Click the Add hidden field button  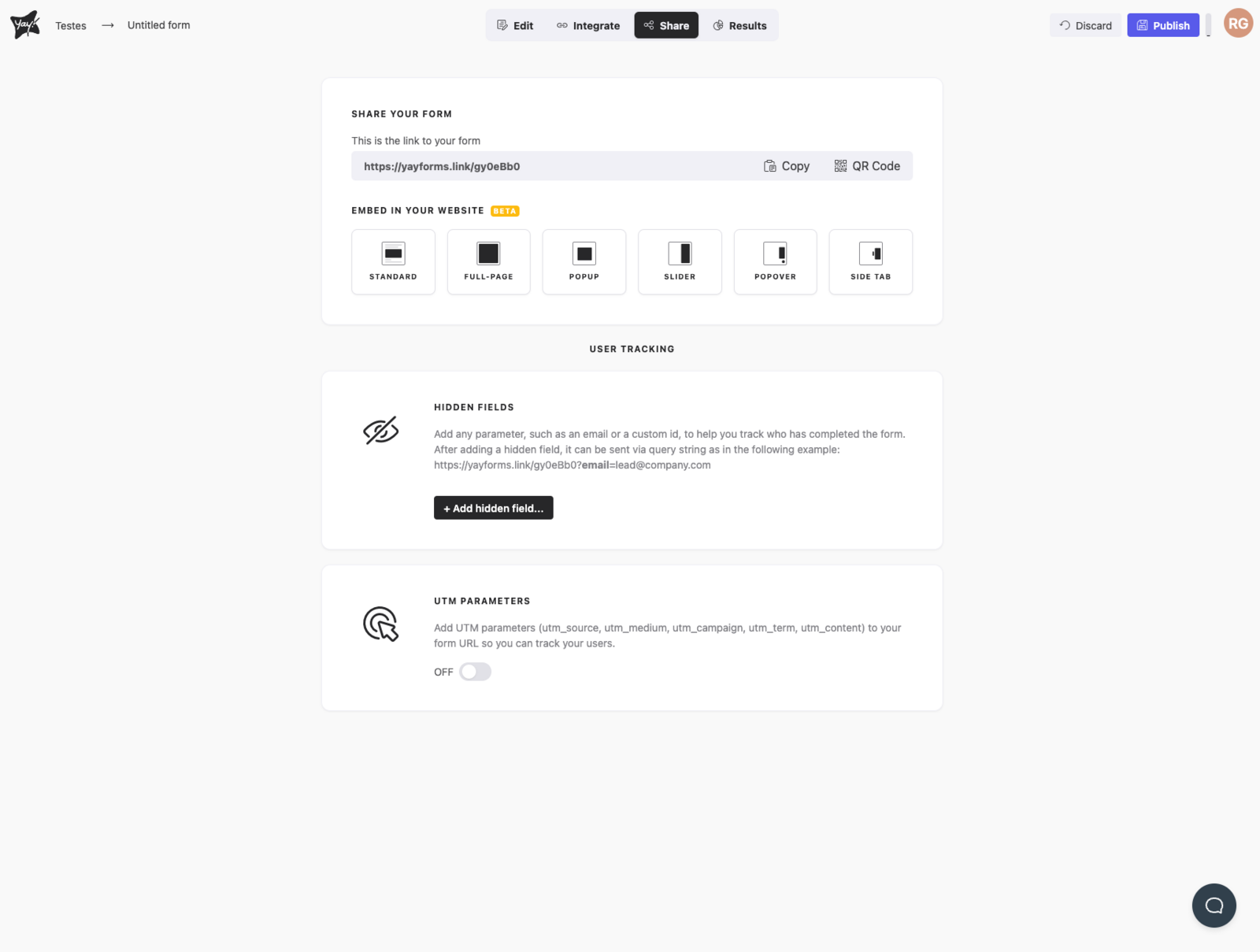[493, 508]
